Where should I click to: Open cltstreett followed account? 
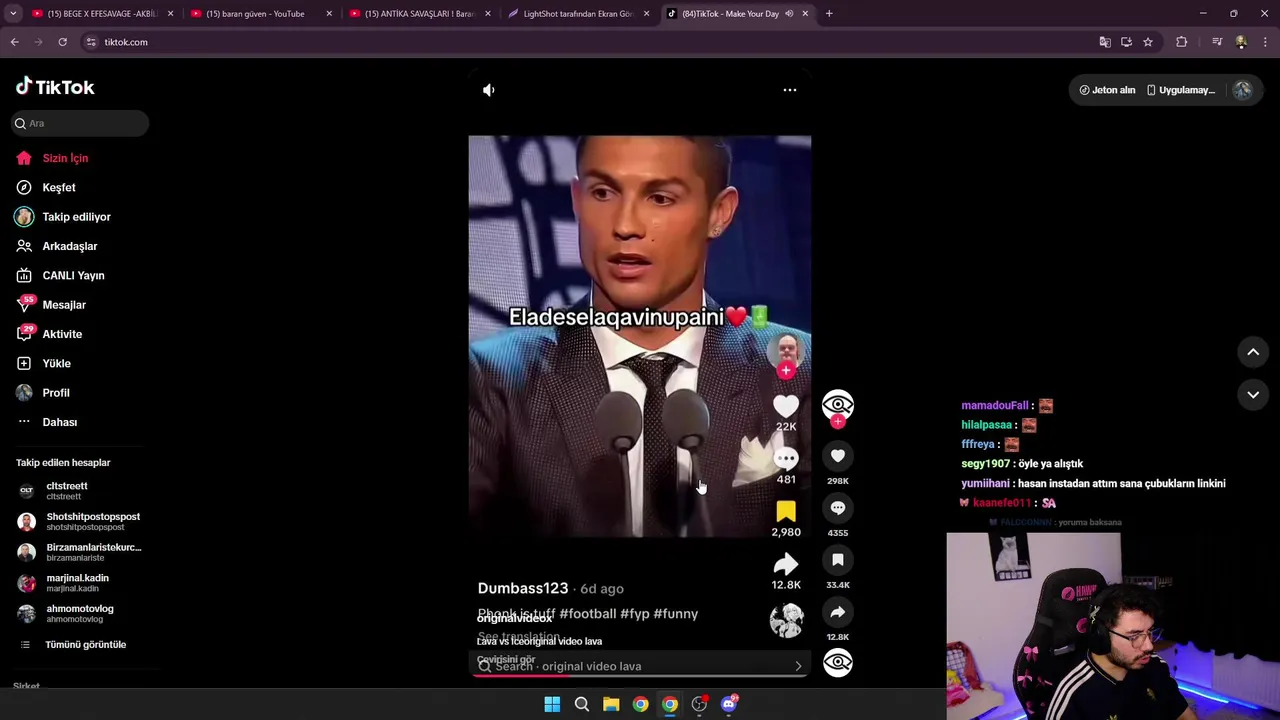[x=67, y=491]
